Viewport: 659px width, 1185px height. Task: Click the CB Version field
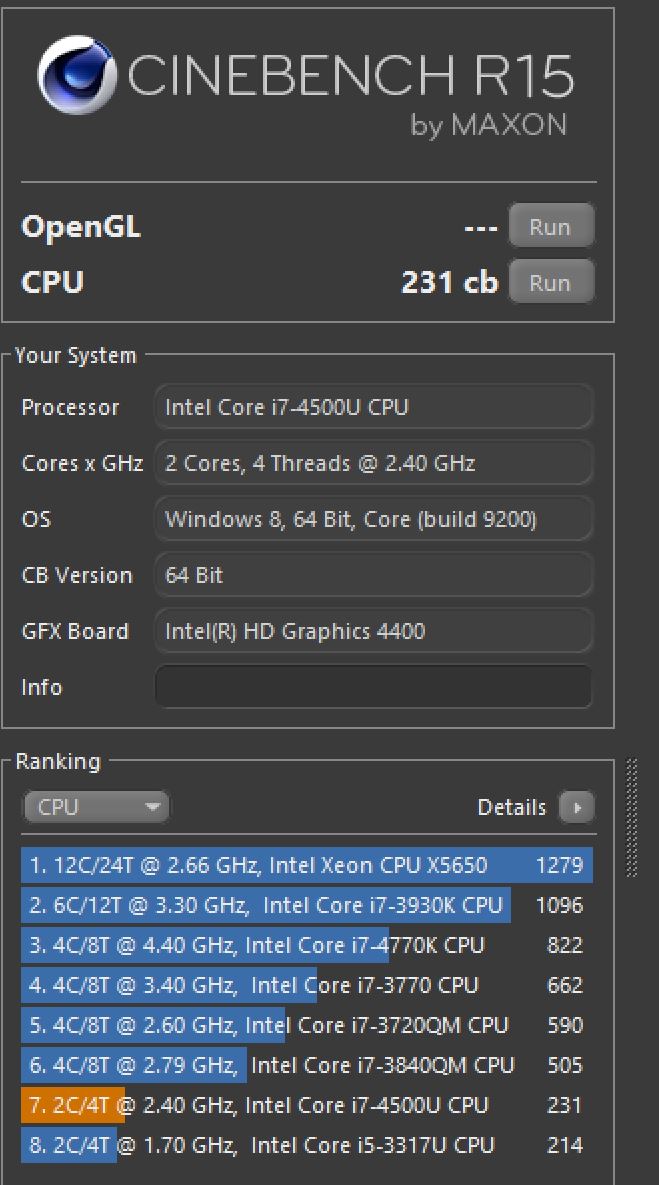pyautogui.click(x=373, y=575)
